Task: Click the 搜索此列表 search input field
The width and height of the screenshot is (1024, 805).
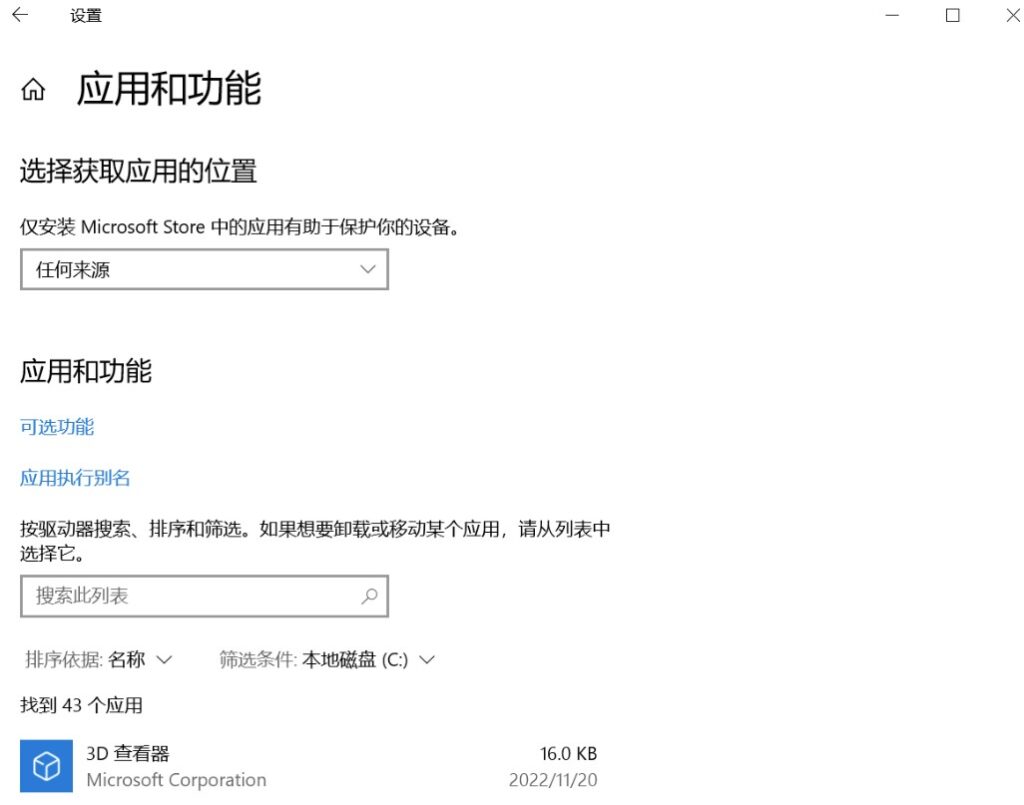Action: [x=180, y=595]
